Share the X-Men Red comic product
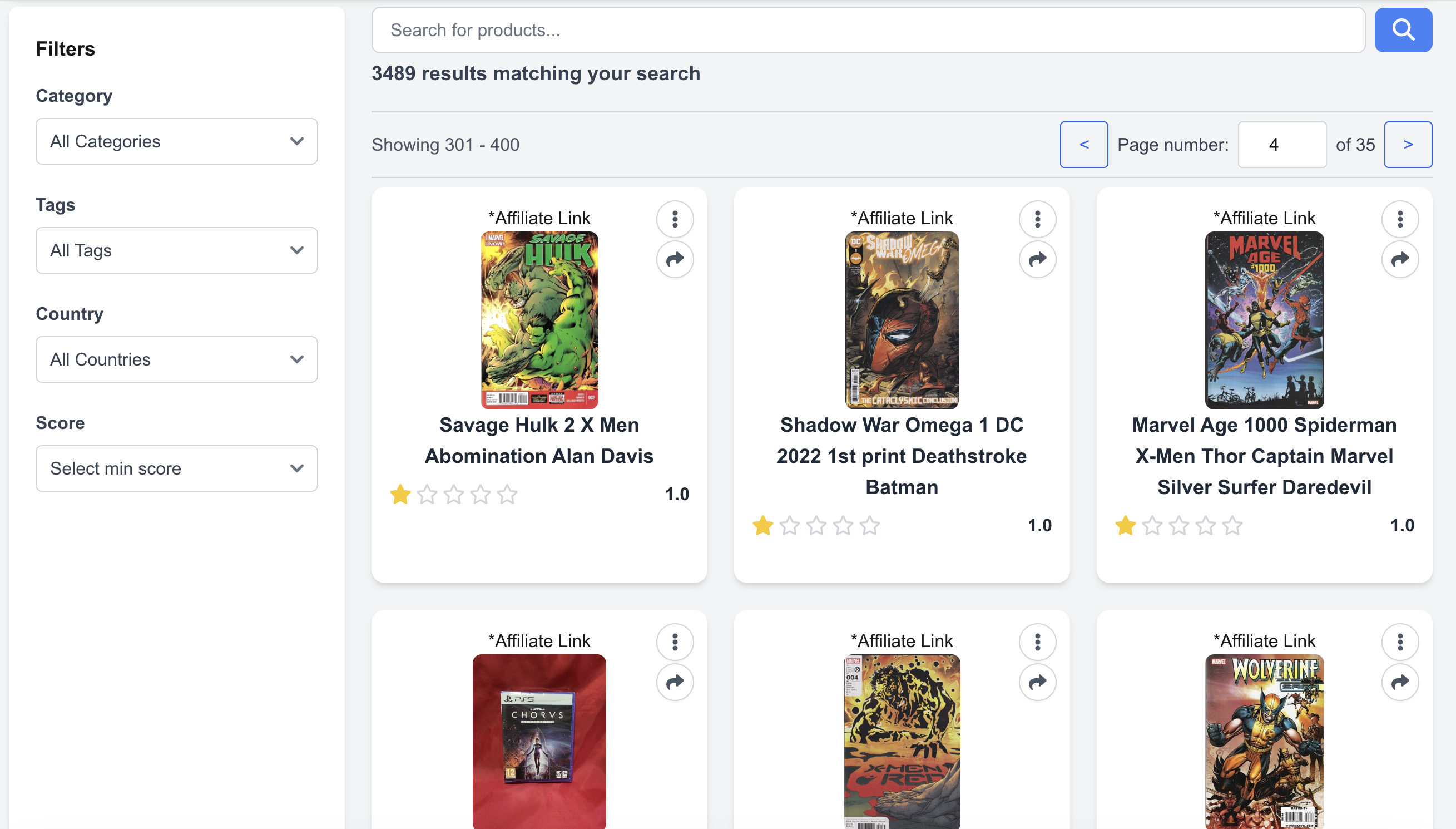The image size is (1456, 829). [x=1037, y=682]
